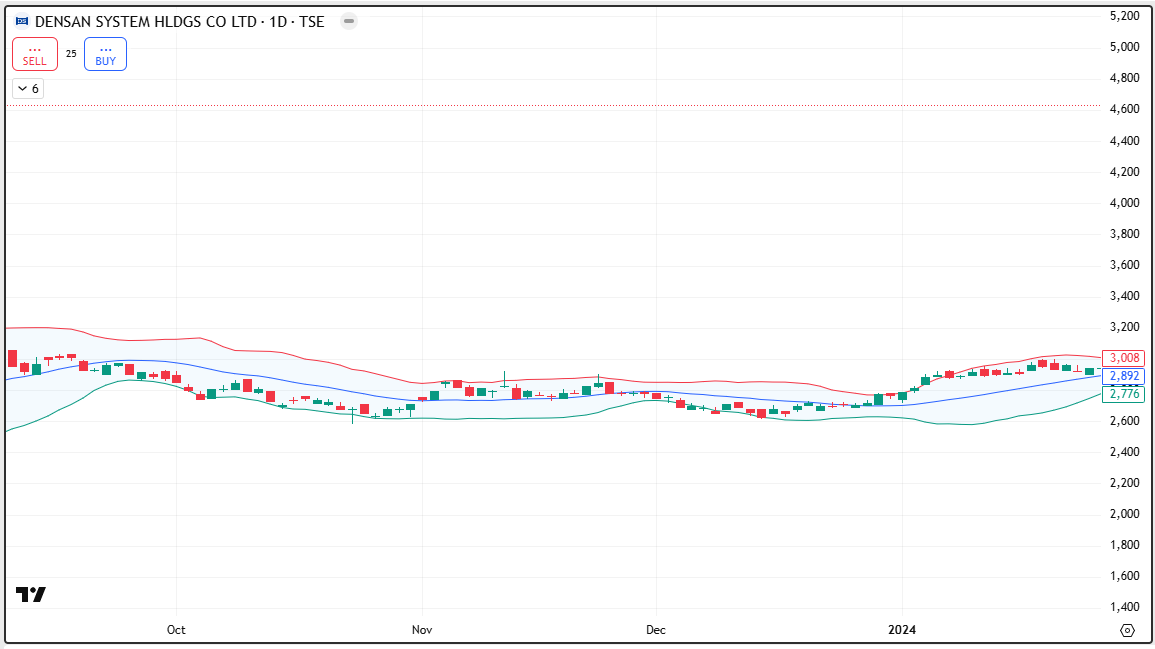This screenshot has width=1155, height=649.
Task: Click the blue 2,892 basis price label
Action: [x=1123, y=376]
